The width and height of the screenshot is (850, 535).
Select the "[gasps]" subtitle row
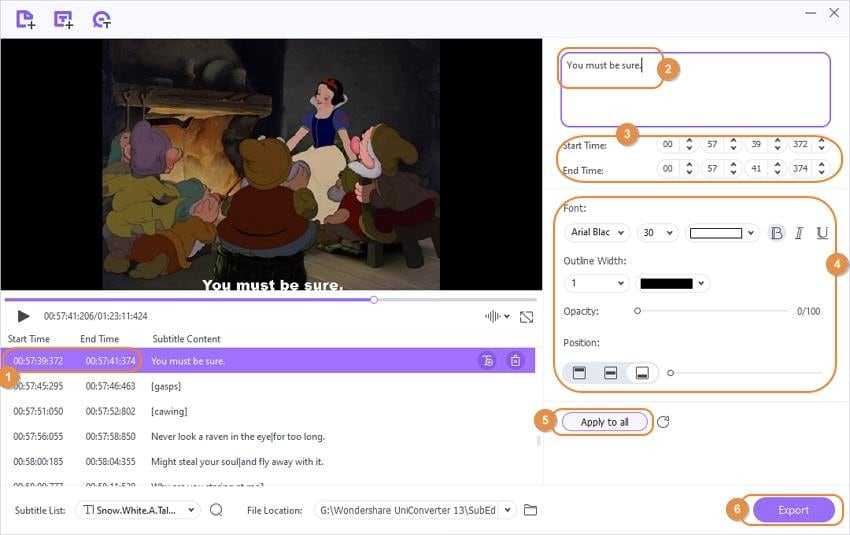coord(270,386)
